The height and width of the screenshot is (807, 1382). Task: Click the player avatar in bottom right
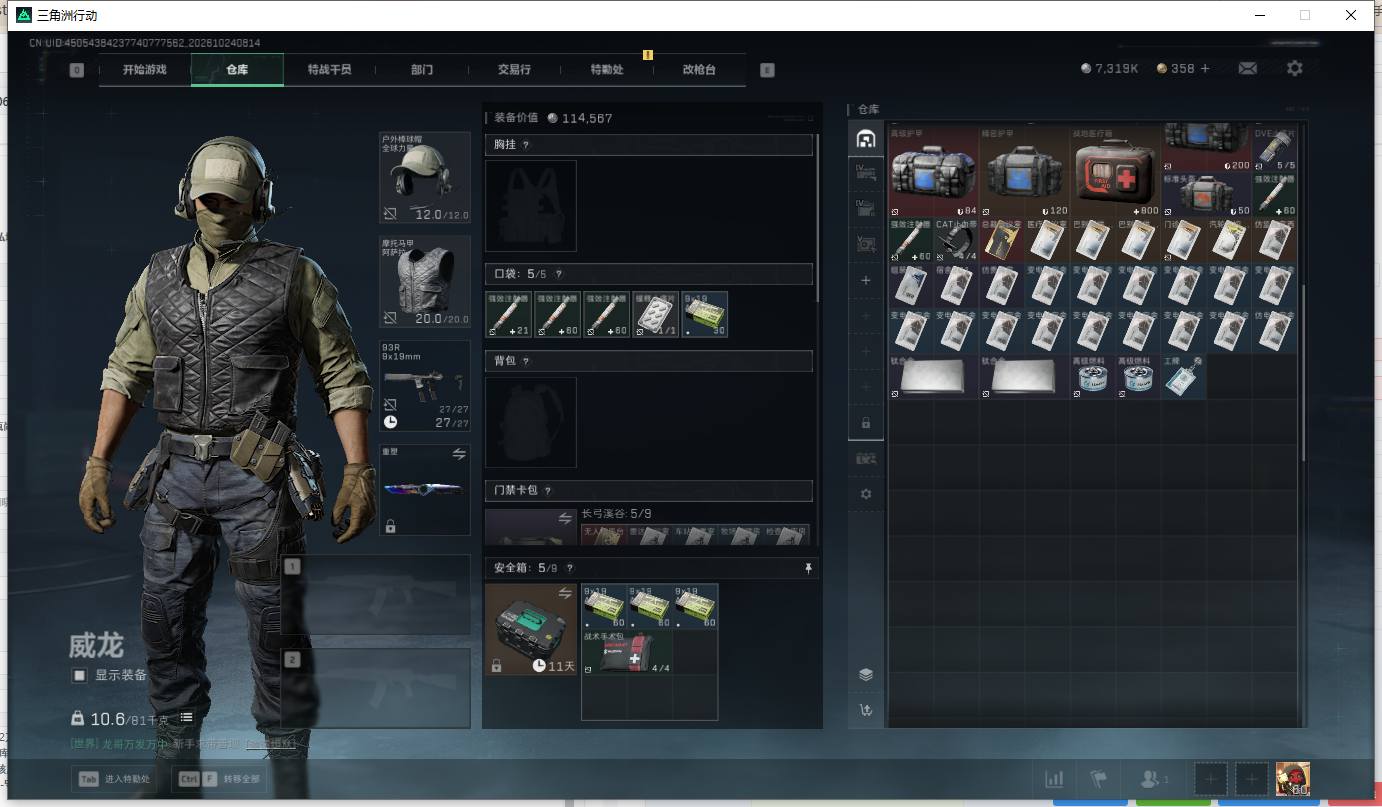1292,779
